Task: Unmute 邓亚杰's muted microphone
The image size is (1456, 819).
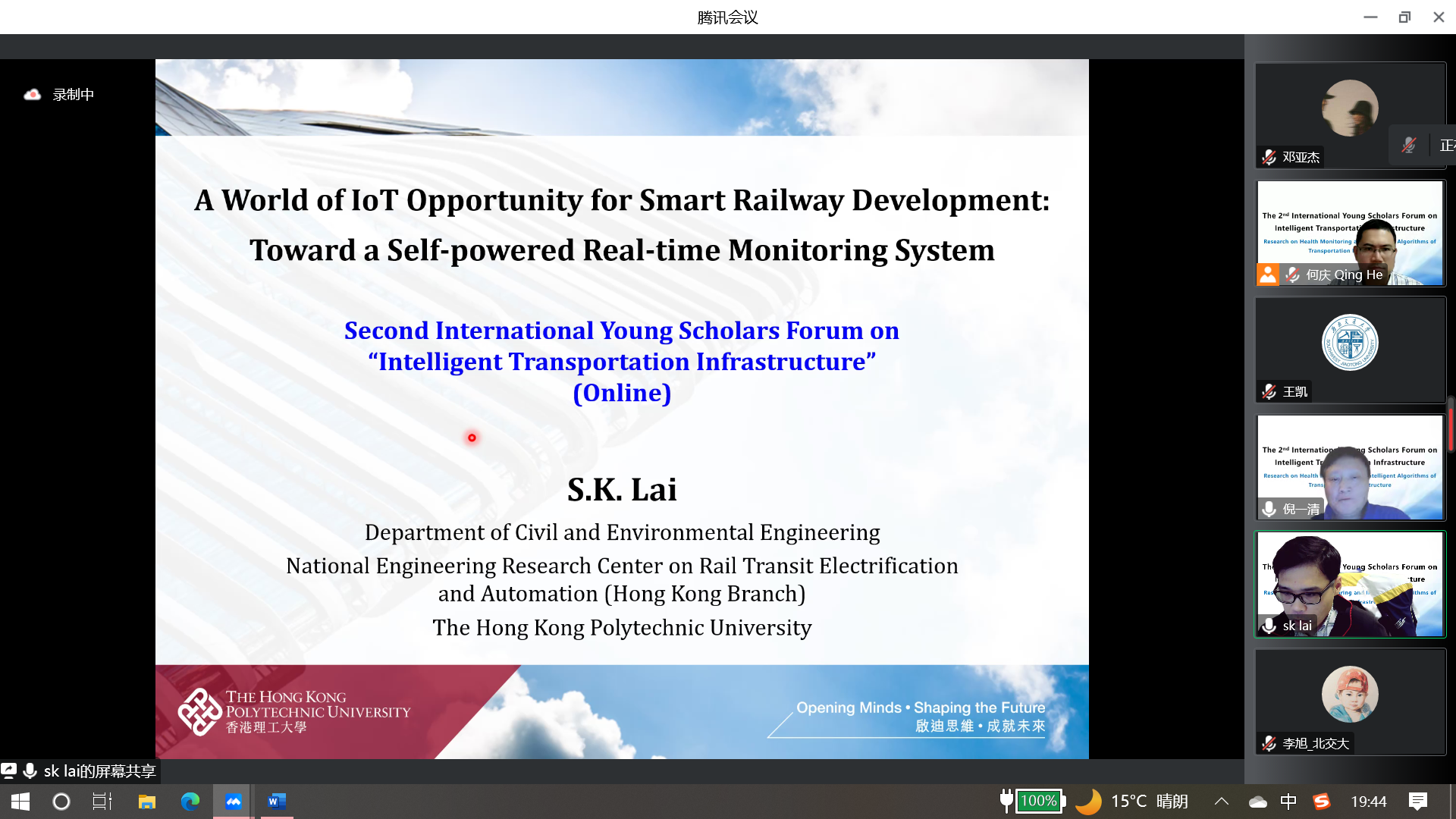Action: click(1268, 157)
